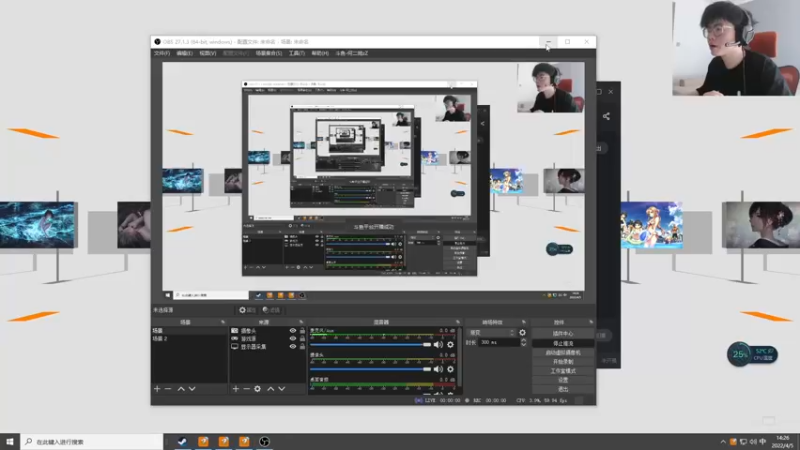Open the 视图(V) menu
Screen dimensions: 800x450
[208, 54]
